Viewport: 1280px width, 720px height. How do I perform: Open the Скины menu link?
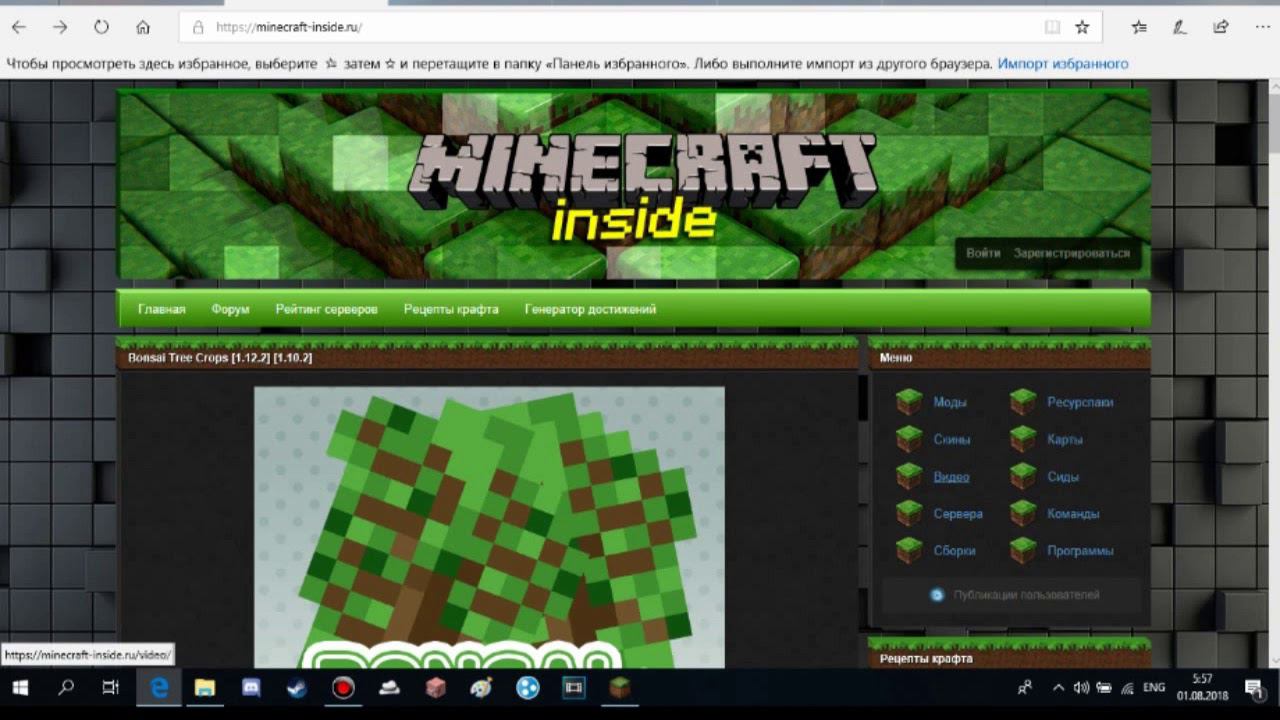(952, 439)
